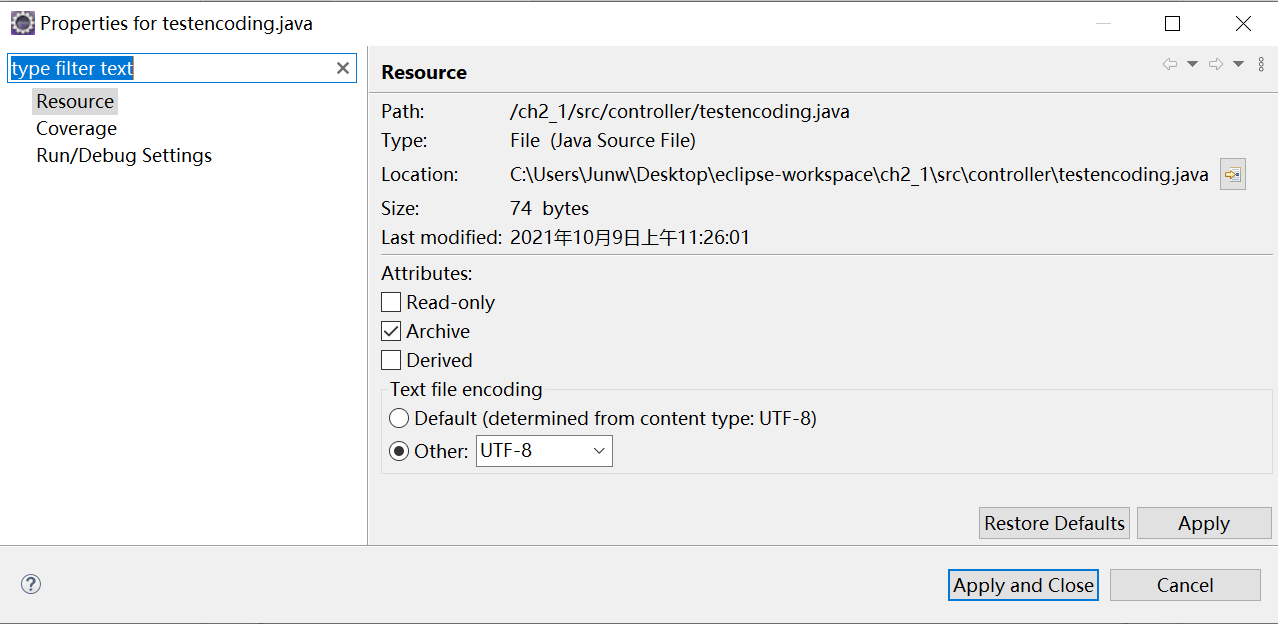
Task: Click the Show In System Explorer icon
Action: [x=1232, y=174]
